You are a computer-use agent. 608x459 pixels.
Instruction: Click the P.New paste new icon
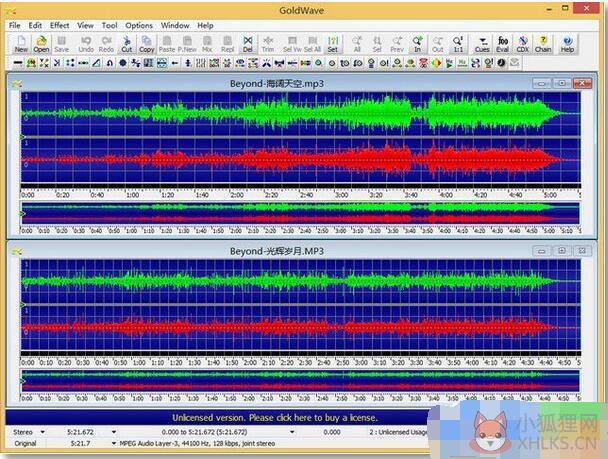(187, 44)
